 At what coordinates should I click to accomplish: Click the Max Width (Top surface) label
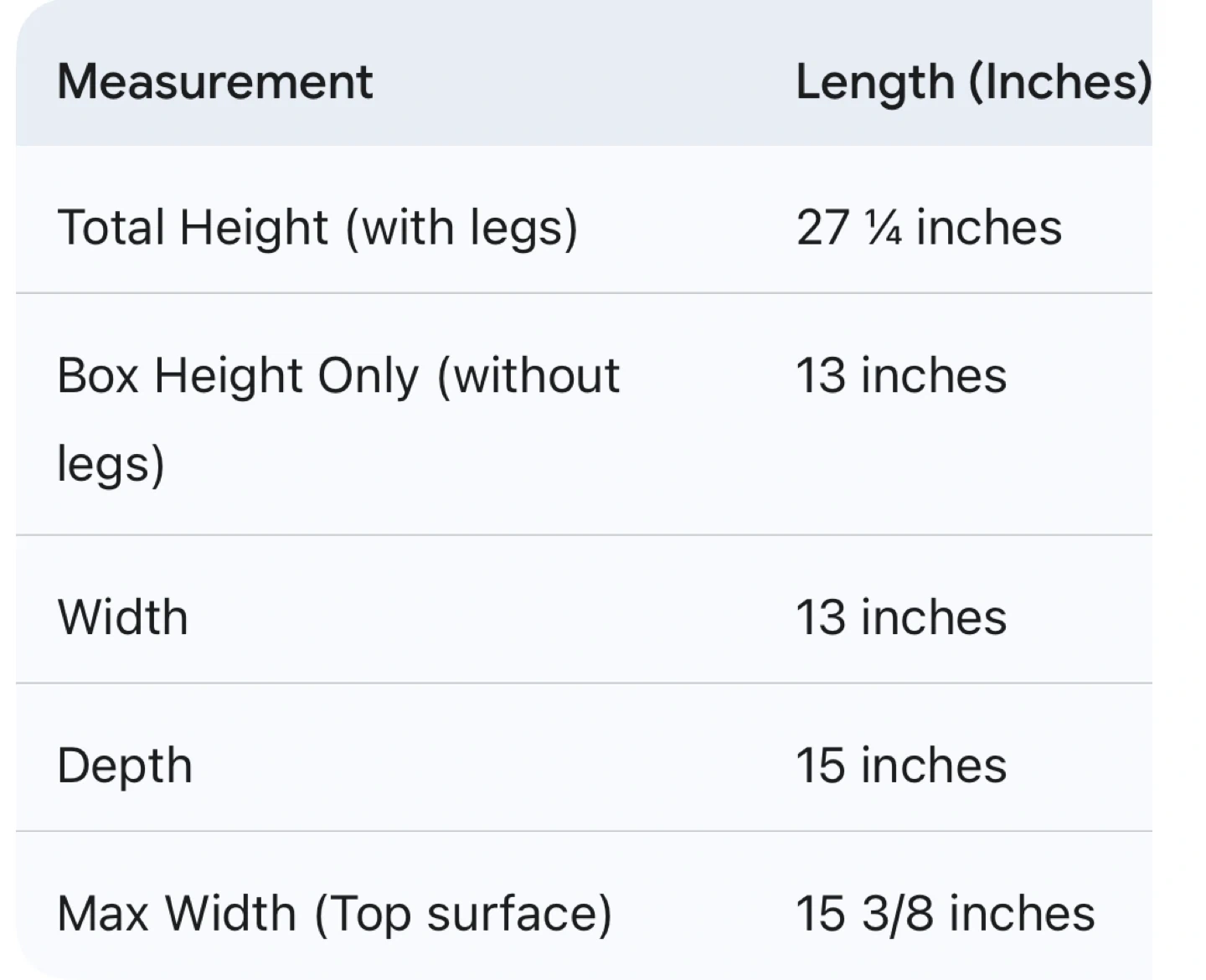click(334, 913)
